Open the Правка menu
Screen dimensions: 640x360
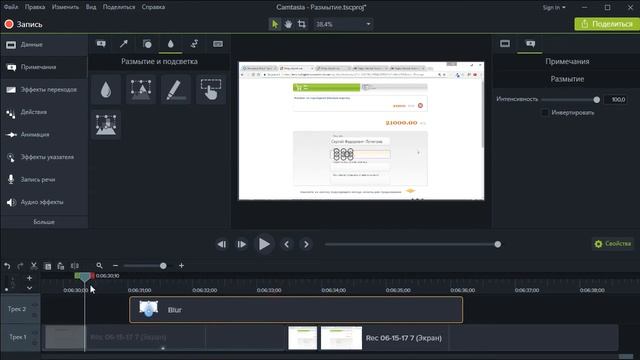click(35, 7)
